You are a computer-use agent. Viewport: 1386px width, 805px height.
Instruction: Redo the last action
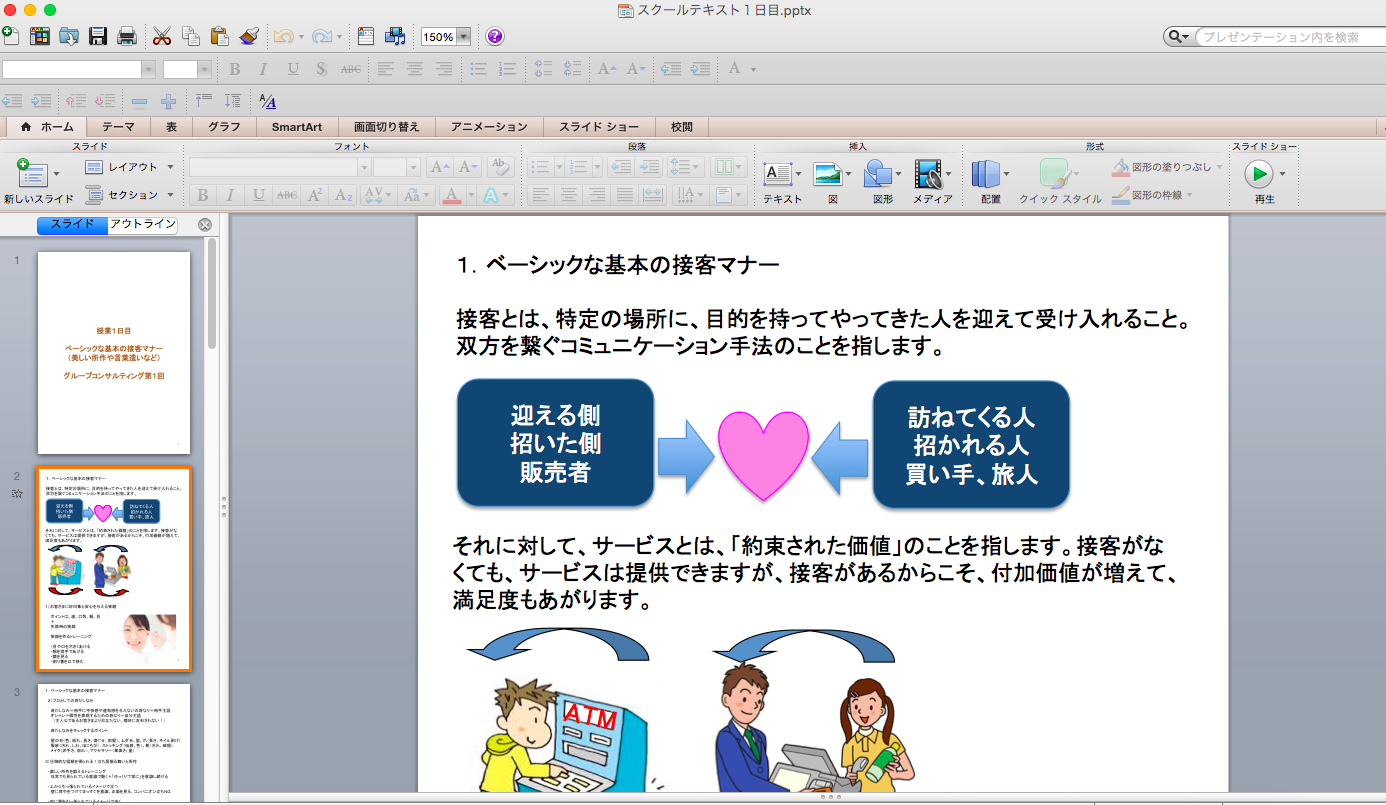pos(321,37)
